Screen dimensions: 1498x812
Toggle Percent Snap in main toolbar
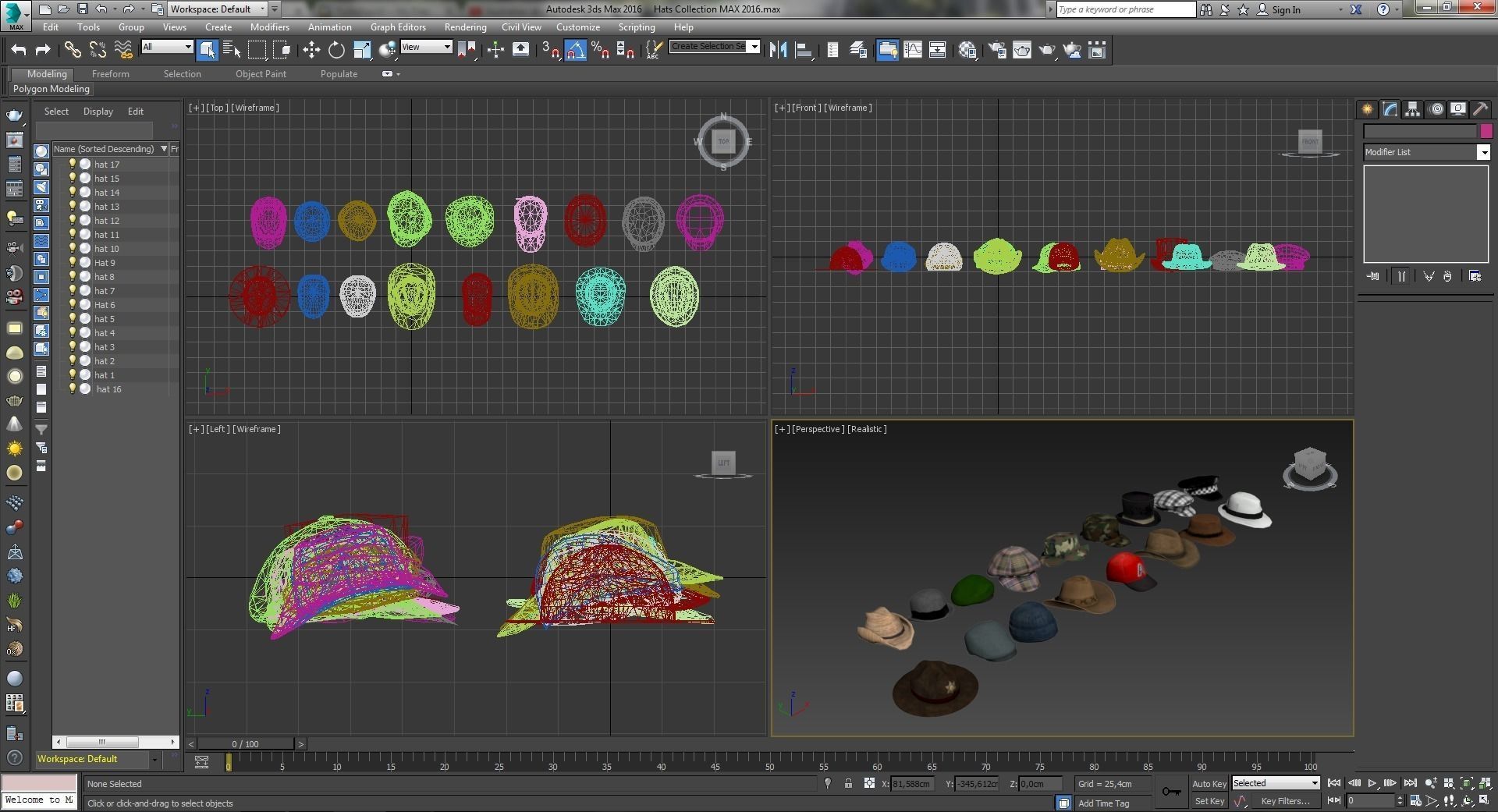[x=600, y=50]
